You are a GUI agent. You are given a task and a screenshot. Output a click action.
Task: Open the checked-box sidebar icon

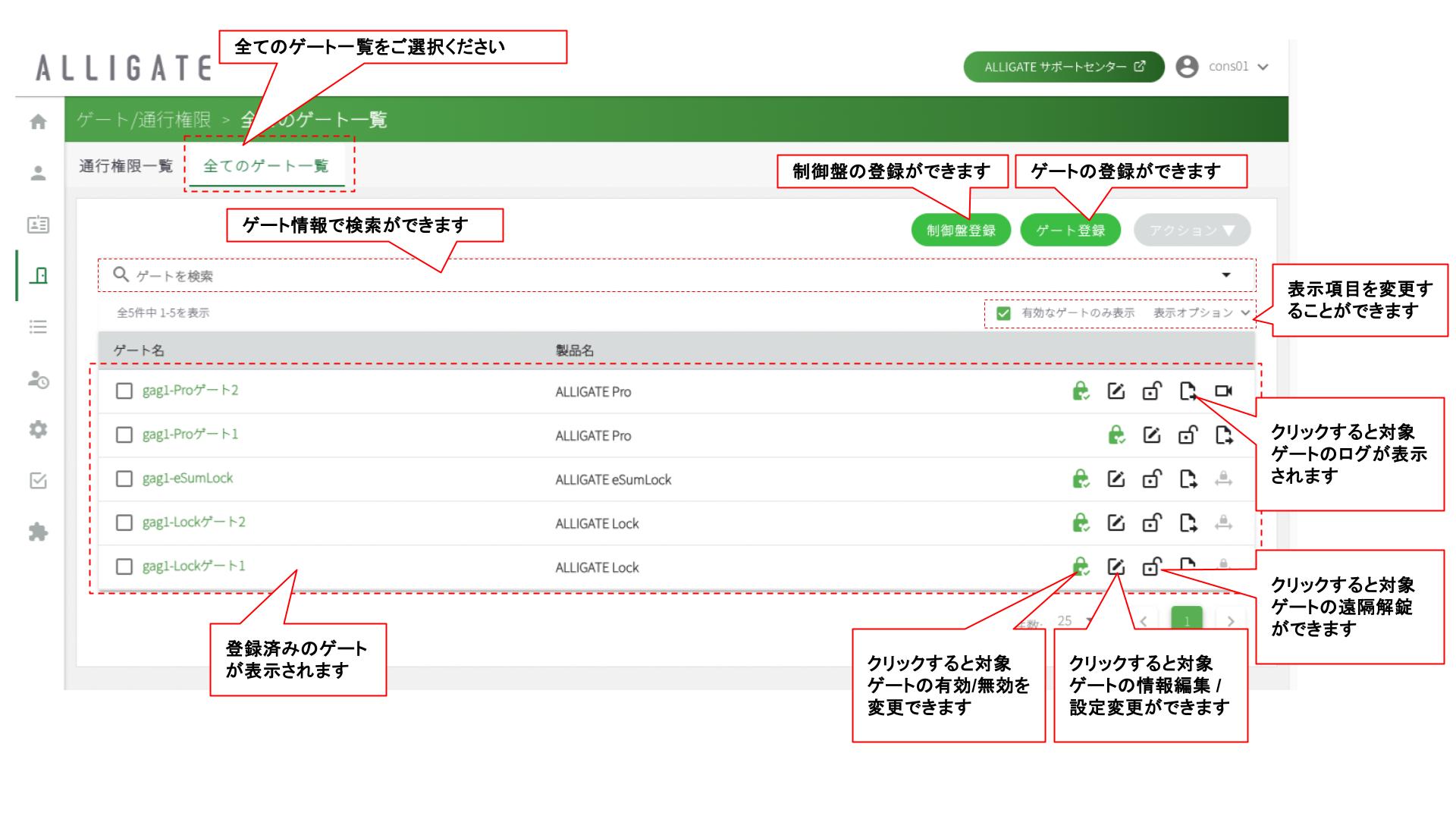(38, 481)
